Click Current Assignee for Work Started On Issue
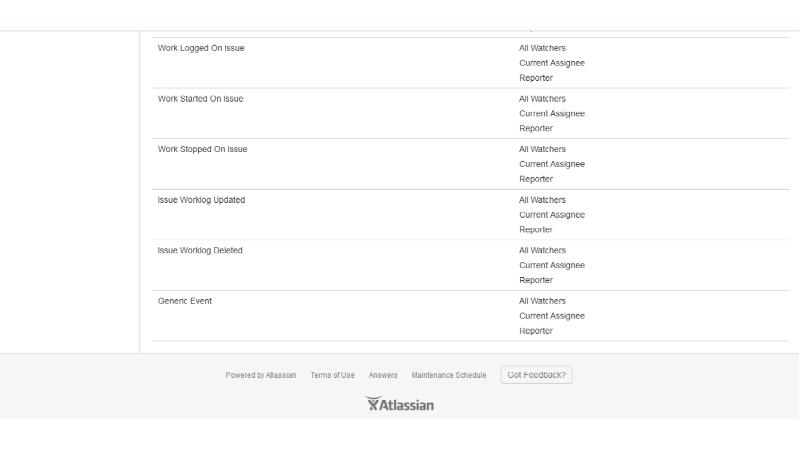The width and height of the screenshot is (800, 449). 551,114
